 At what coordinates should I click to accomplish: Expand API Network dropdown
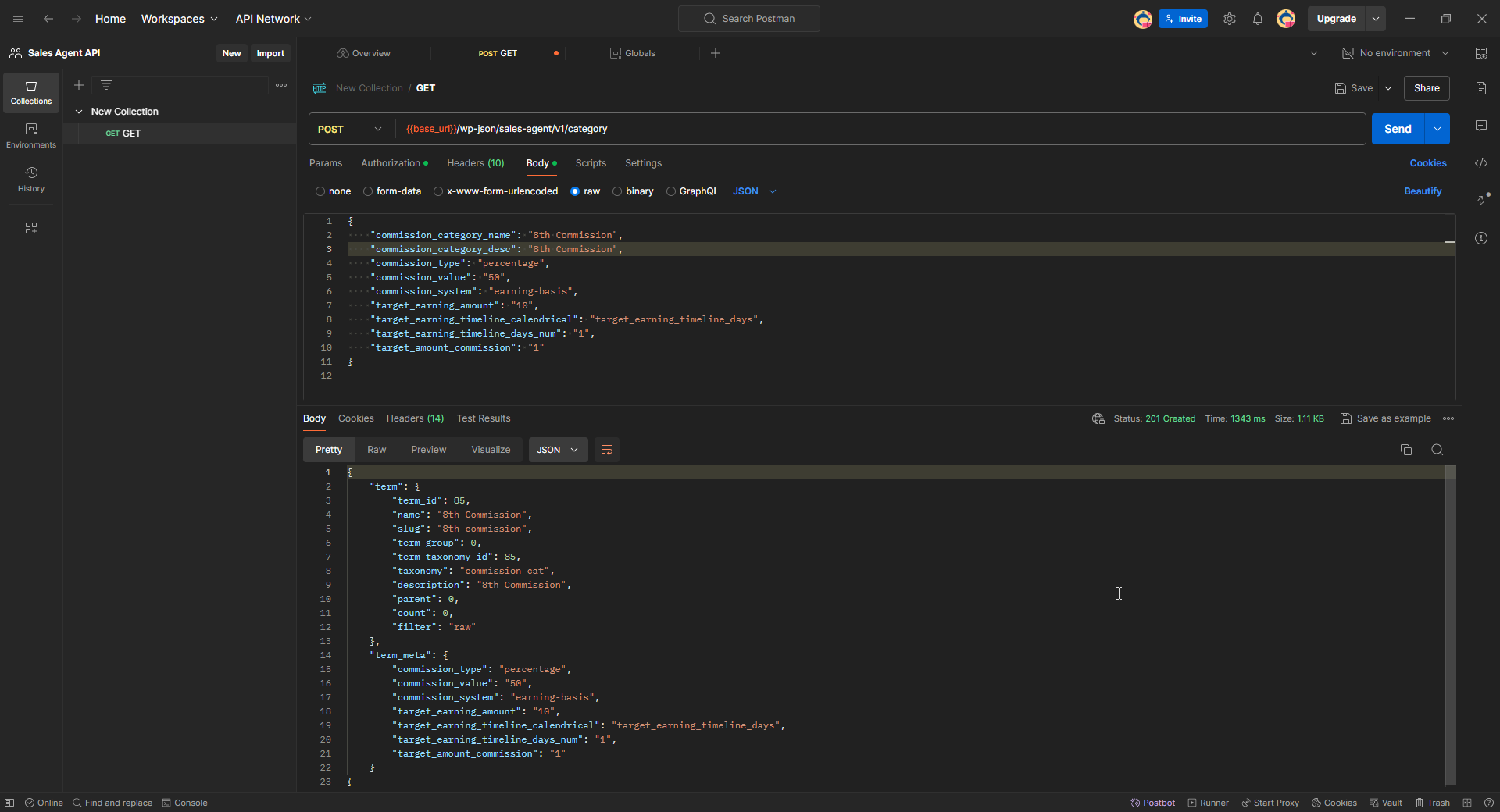tap(273, 19)
